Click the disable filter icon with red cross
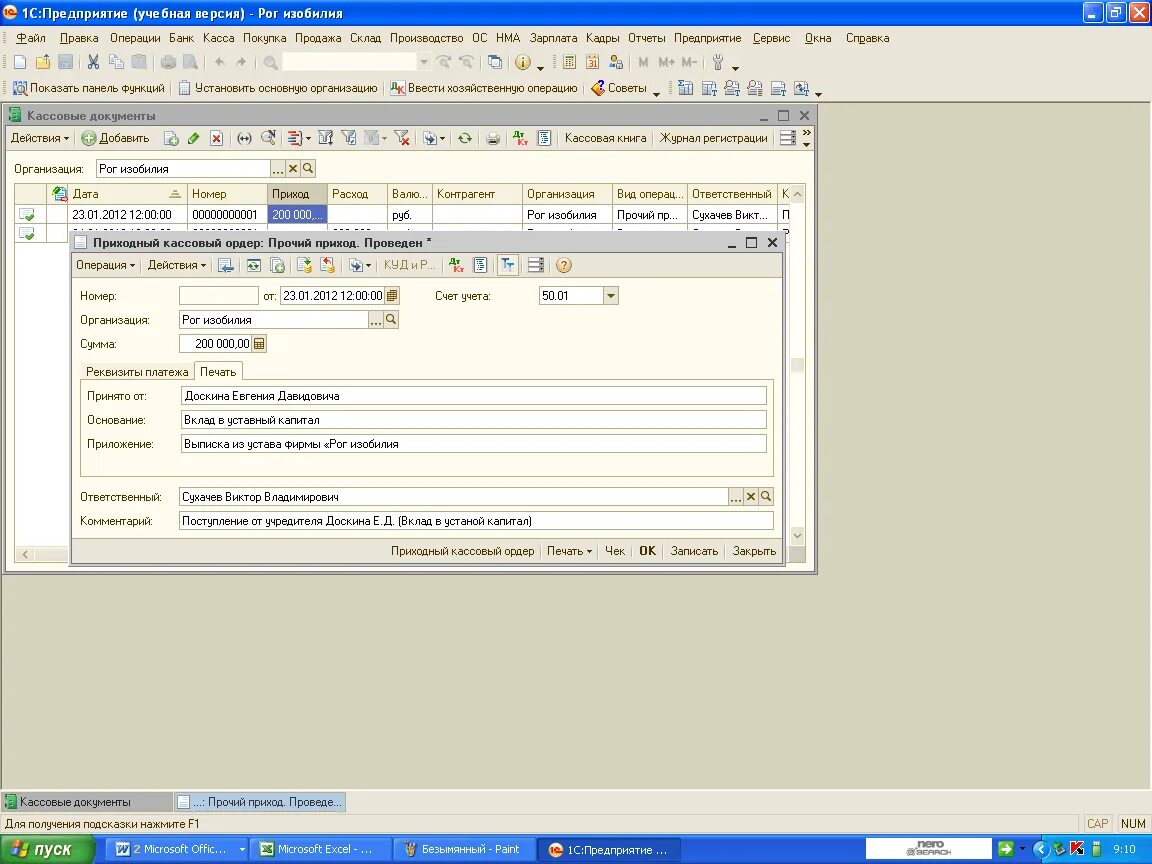Image resolution: width=1152 pixels, height=864 pixels. tap(402, 138)
